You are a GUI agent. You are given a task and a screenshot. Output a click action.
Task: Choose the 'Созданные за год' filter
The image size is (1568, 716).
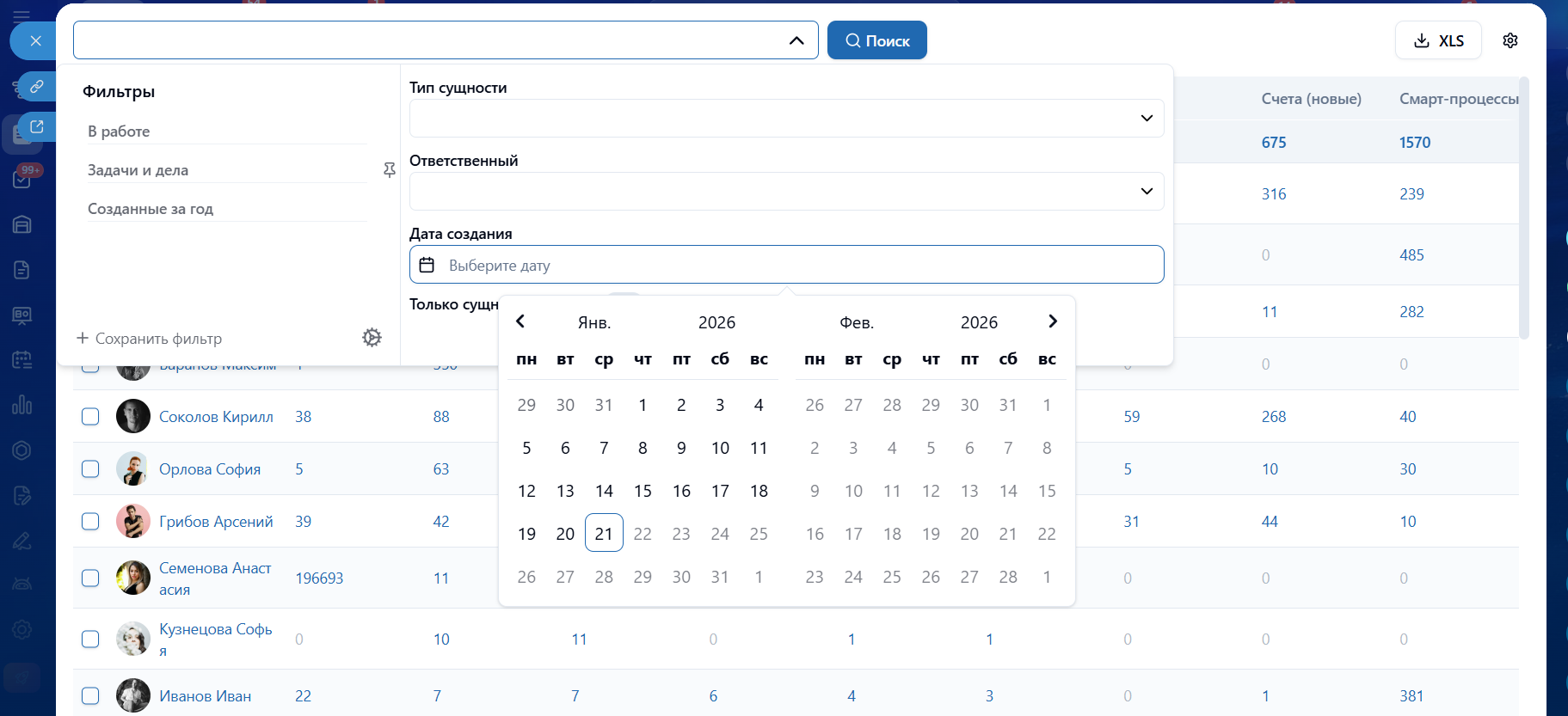[227, 209]
